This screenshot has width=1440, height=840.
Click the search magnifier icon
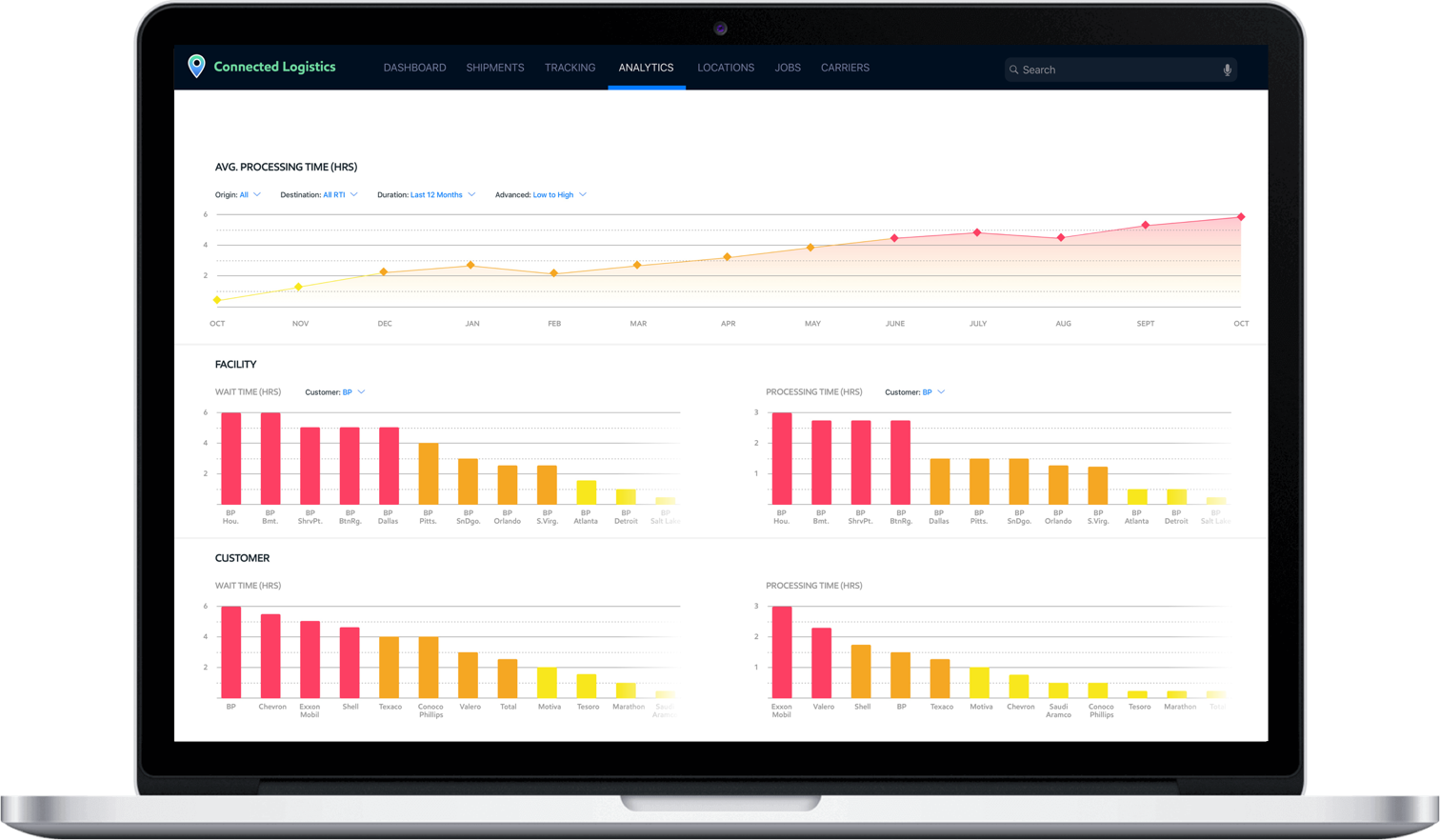1014,70
